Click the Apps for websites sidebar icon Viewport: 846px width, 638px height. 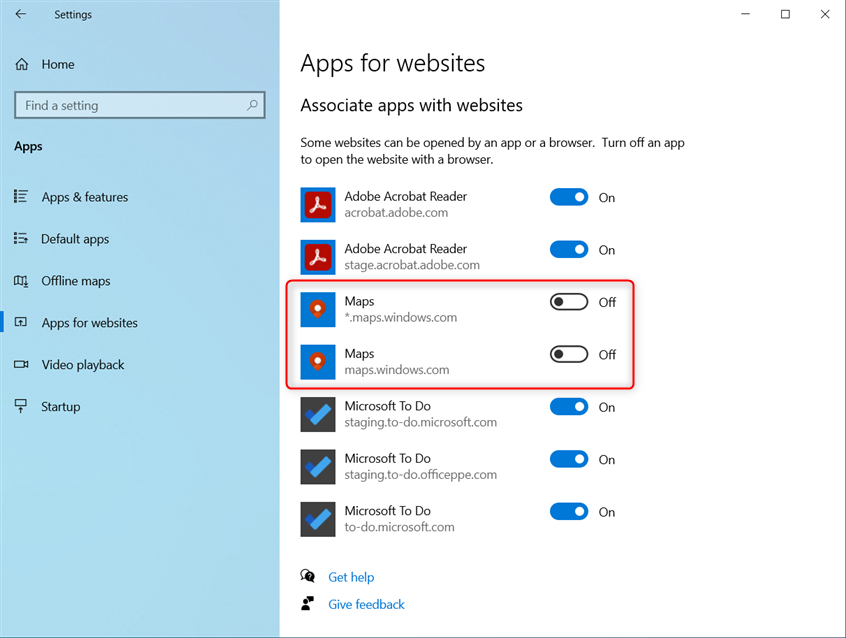[21, 322]
